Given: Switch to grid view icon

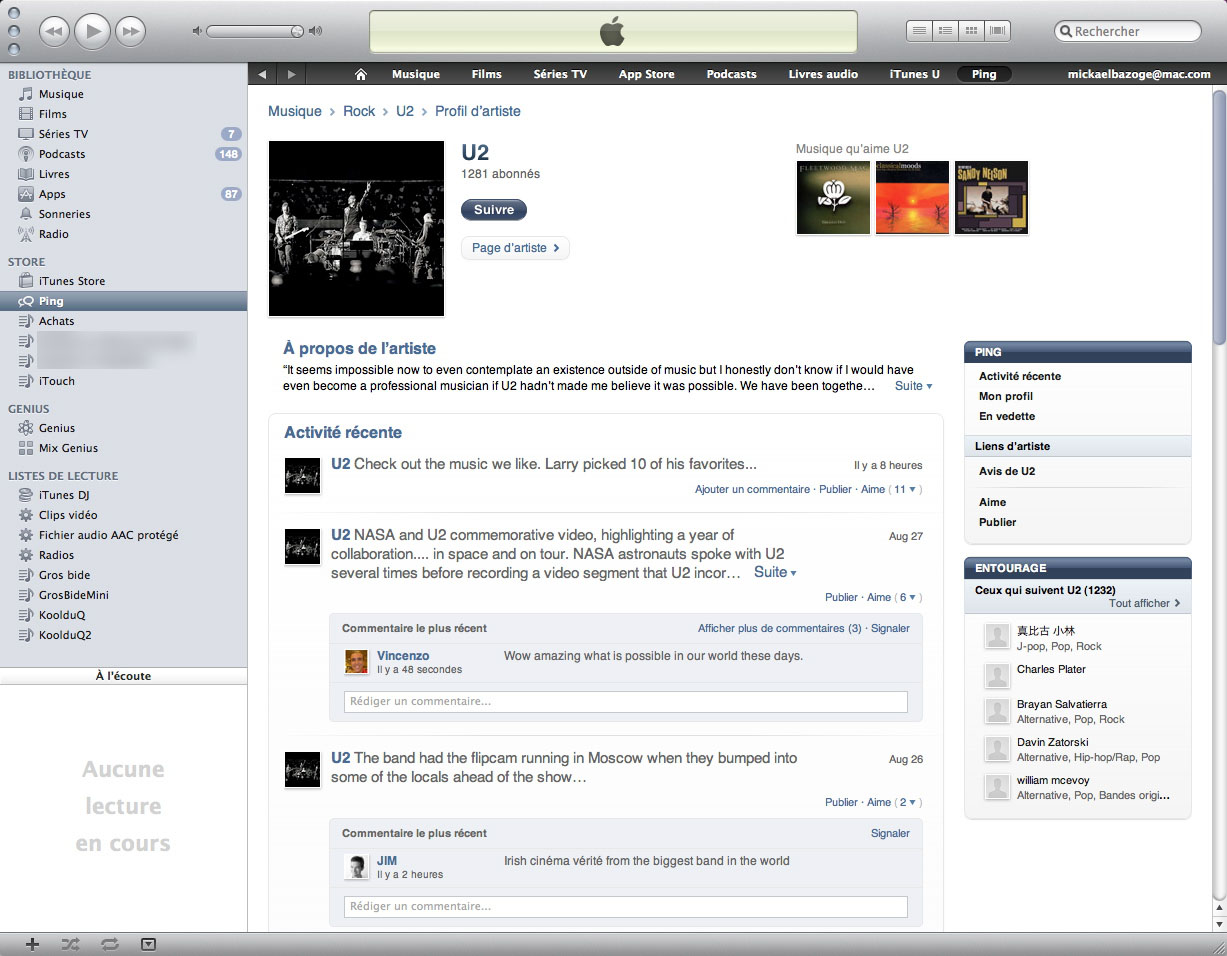Looking at the screenshot, I should click(x=970, y=31).
